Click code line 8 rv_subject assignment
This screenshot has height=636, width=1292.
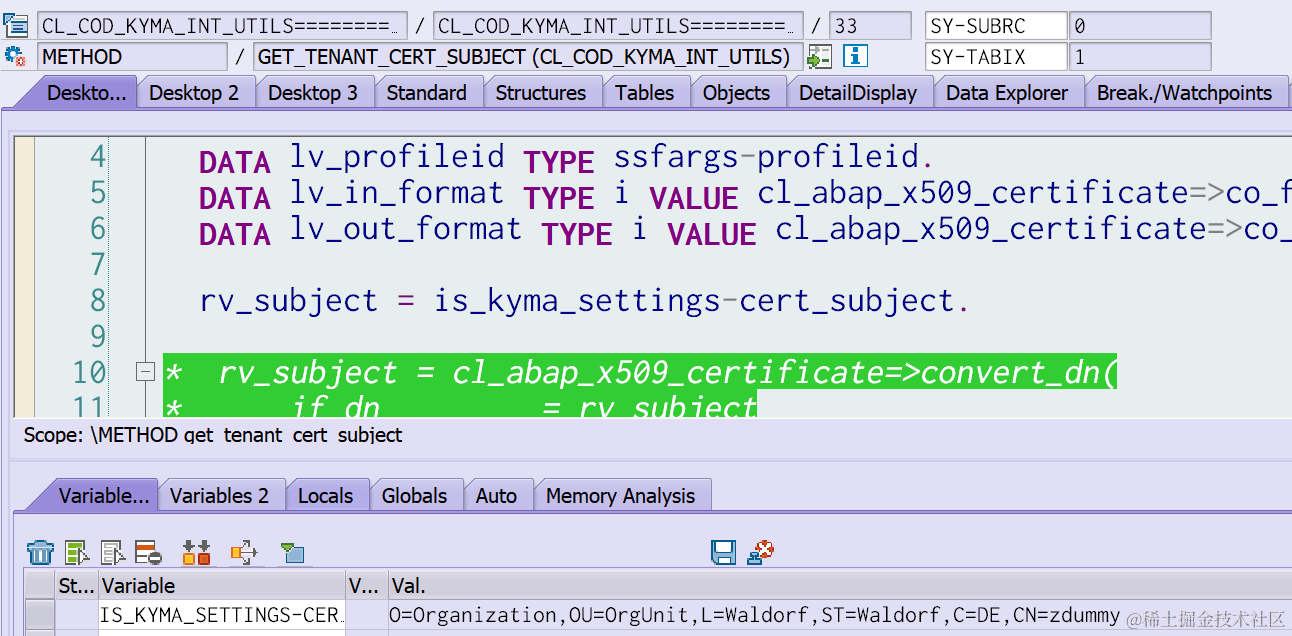coord(584,300)
